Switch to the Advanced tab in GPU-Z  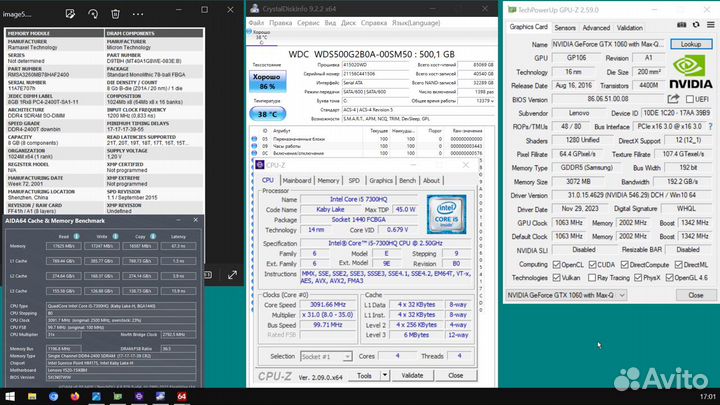(596, 28)
